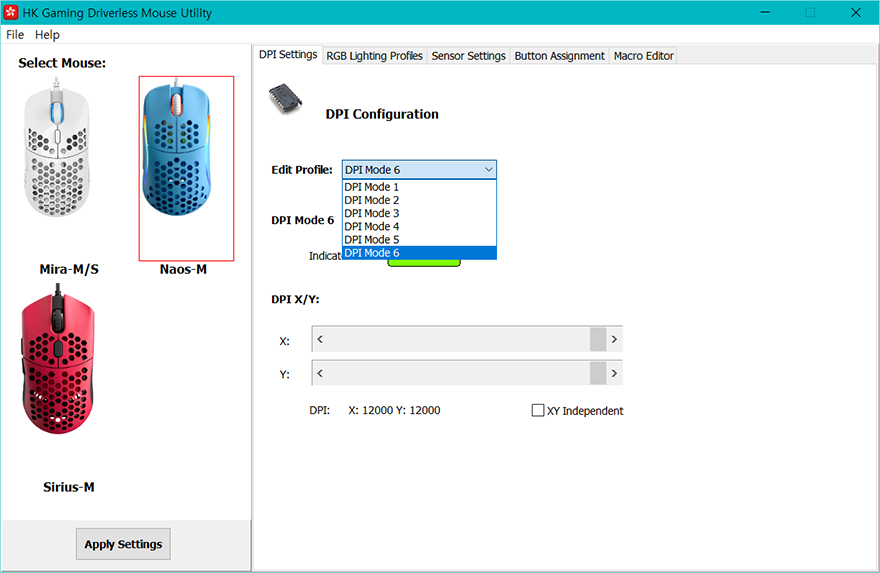Click the X slider right arrow
Viewport: 880px width, 573px height.
click(614, 339)
